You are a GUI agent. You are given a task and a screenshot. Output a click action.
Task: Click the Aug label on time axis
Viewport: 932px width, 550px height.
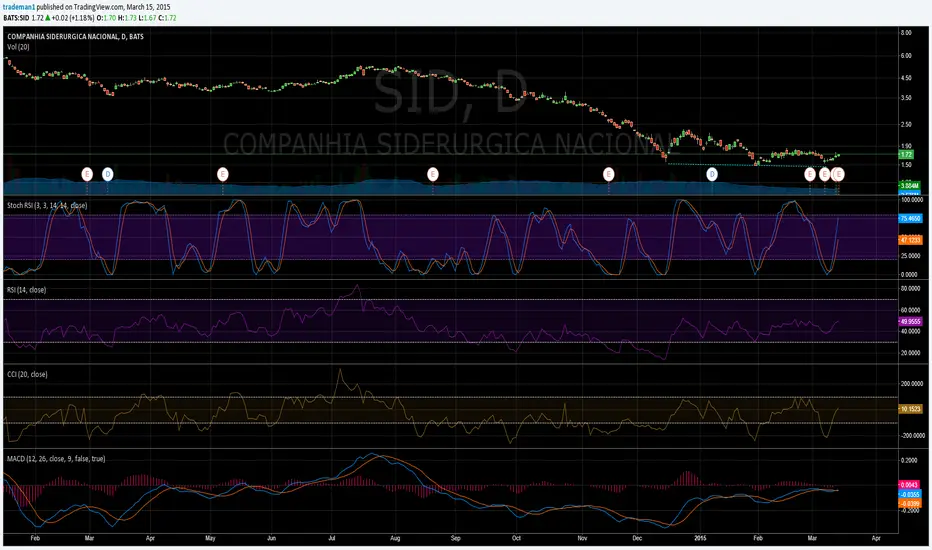395,538
